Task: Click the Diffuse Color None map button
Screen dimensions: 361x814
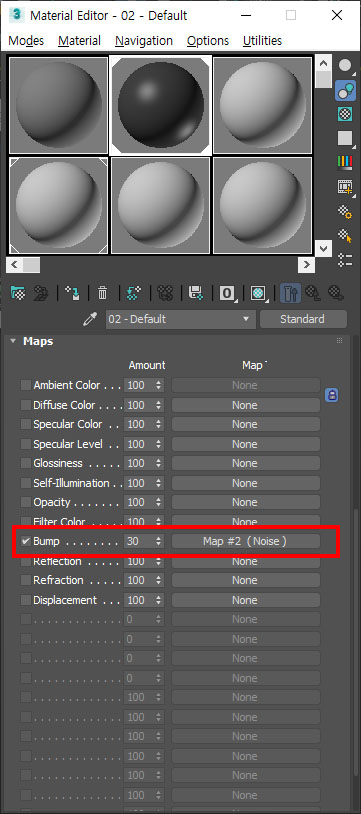Action: [x=245, y=405]
